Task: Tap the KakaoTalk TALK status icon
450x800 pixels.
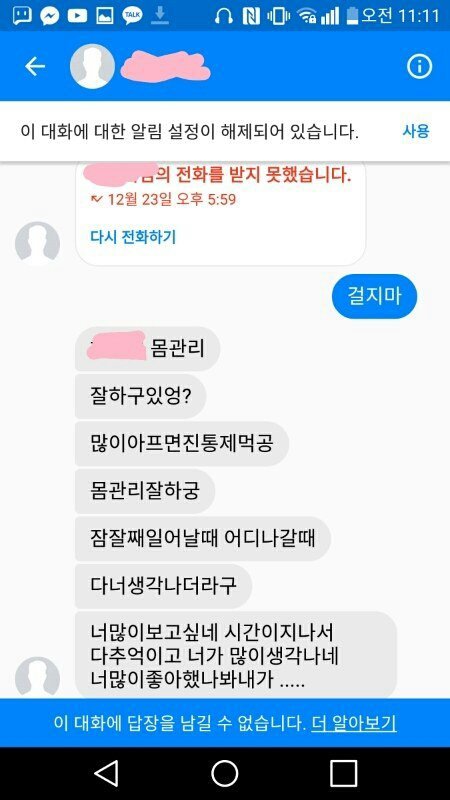Action: point(132,16)
